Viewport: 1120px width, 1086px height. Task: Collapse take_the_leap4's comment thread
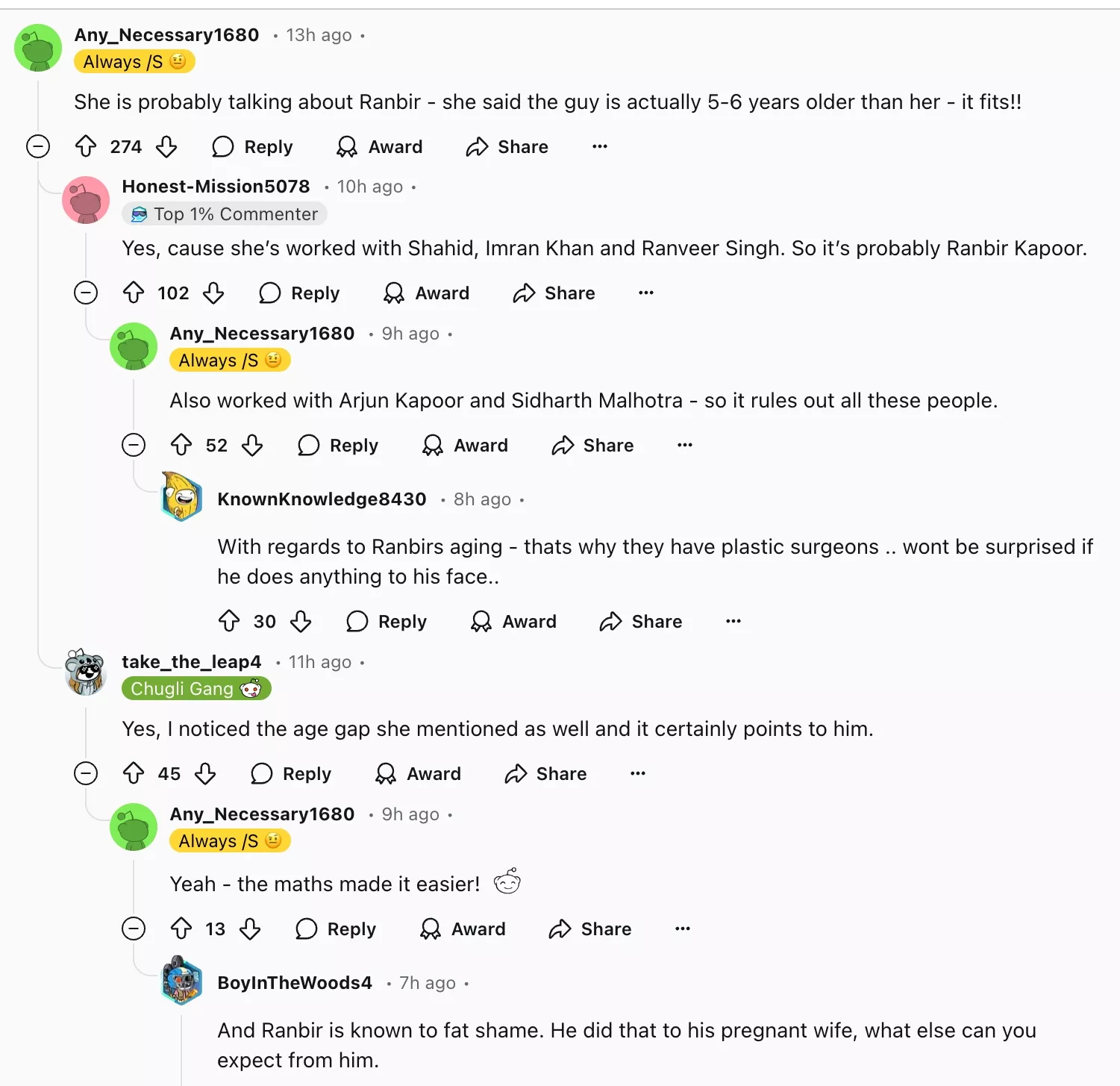pos(86,773)
